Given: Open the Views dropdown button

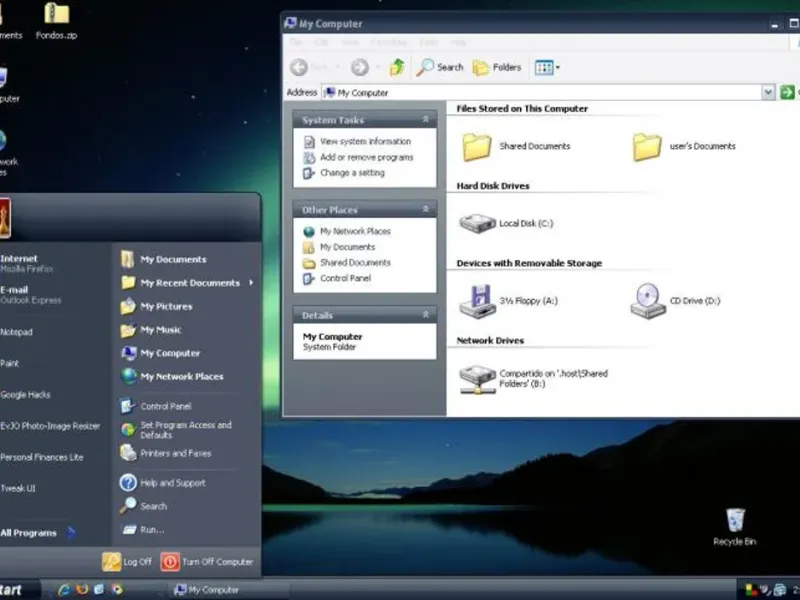Looking at the screenshot, I should (547, 67).
